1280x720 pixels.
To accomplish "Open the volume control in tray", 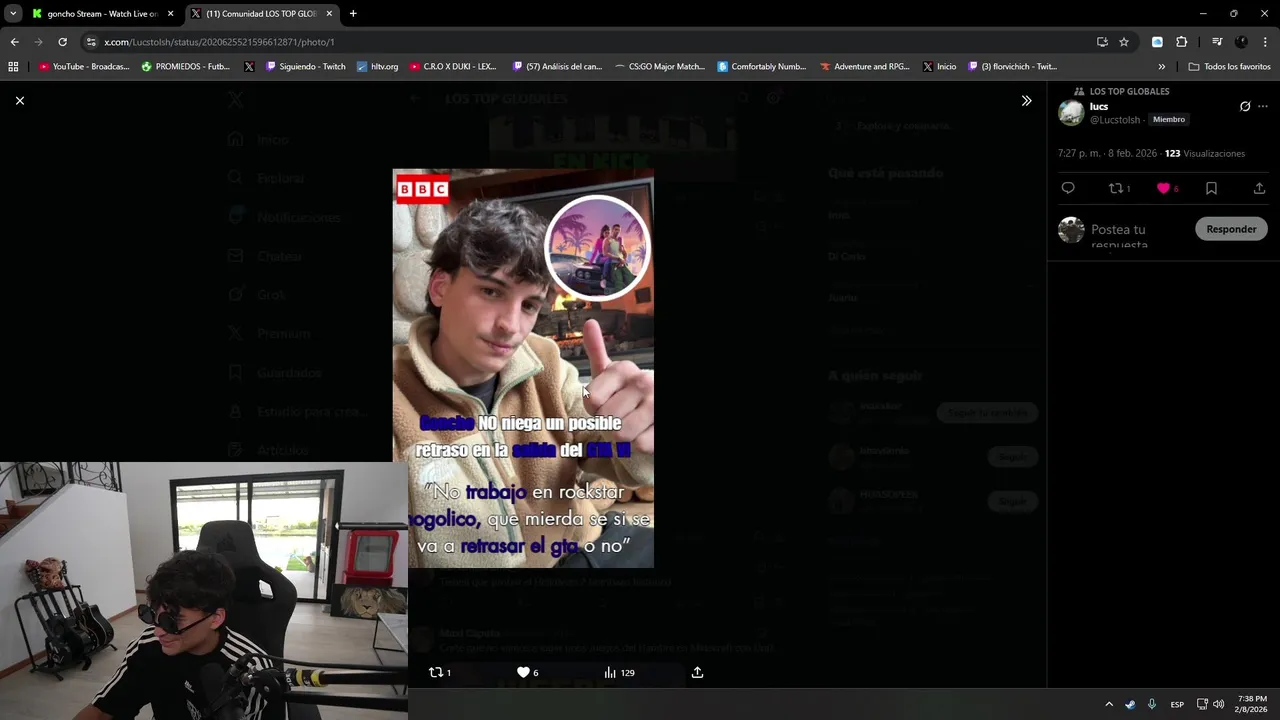I will [1218, 704].
